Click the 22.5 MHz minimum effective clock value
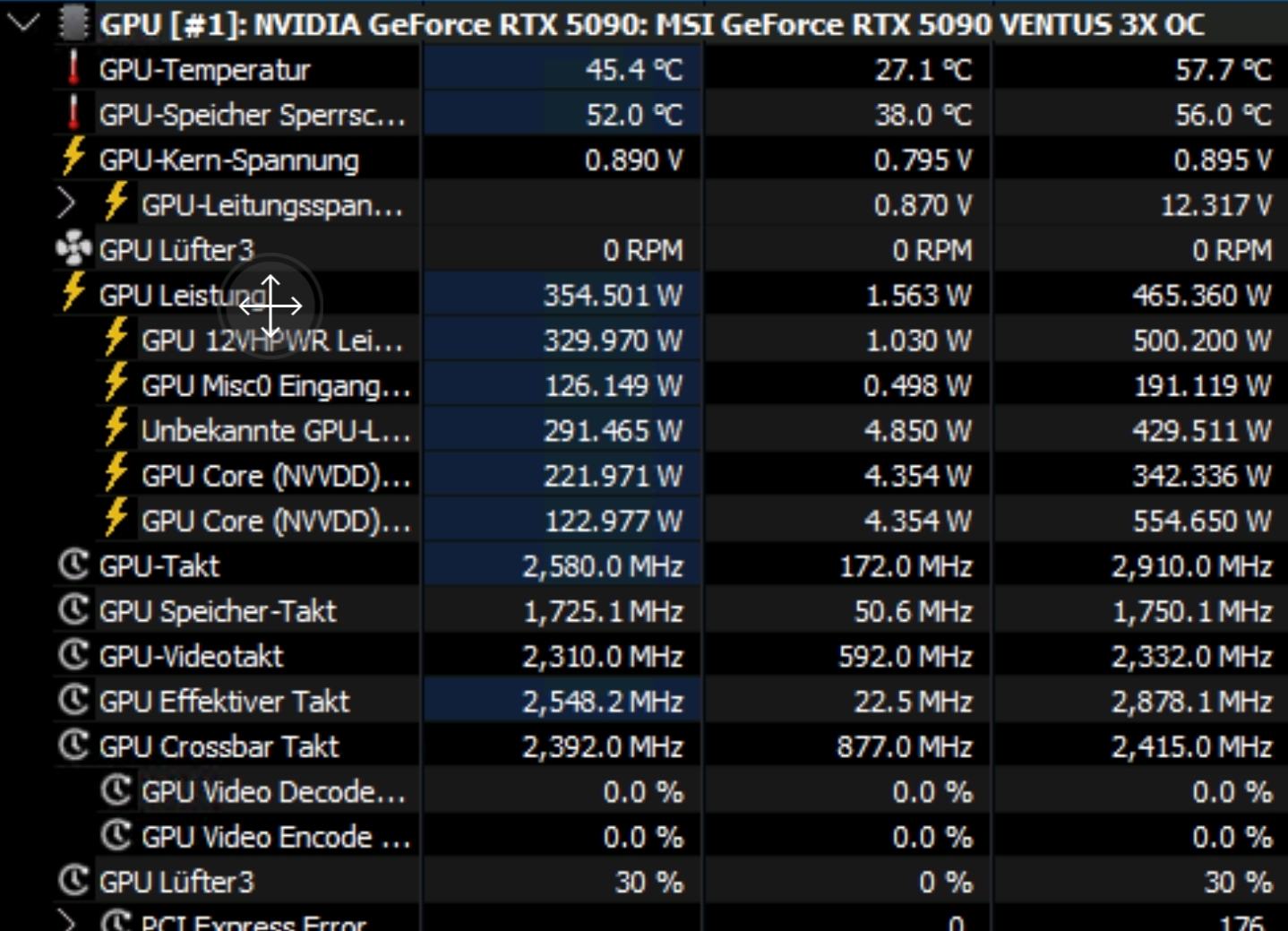 click(913, 702)
